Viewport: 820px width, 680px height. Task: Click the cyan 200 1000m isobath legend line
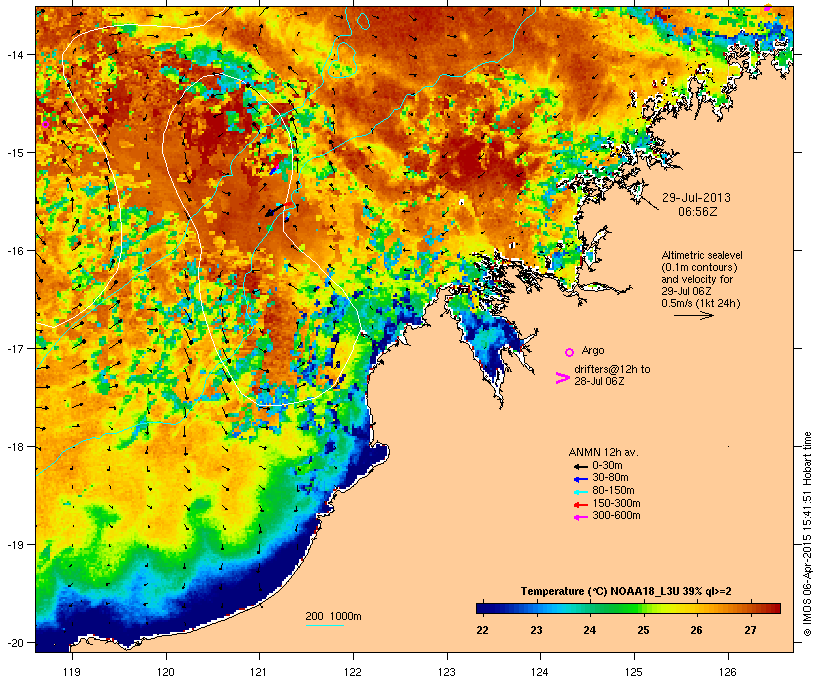pyautogui.click(x=324, y=626)
